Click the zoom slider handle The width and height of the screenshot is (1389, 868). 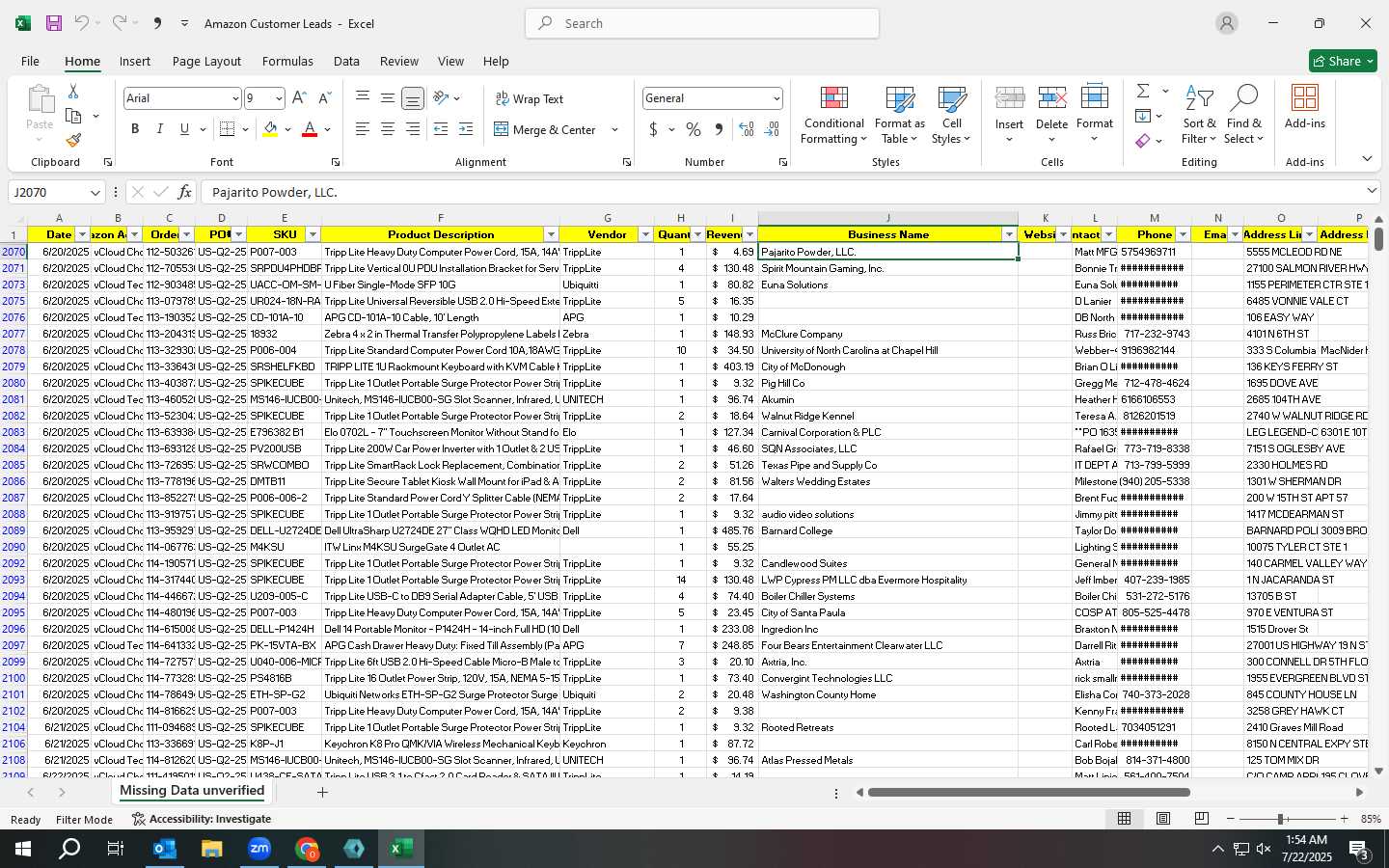tap(1281, 819)
